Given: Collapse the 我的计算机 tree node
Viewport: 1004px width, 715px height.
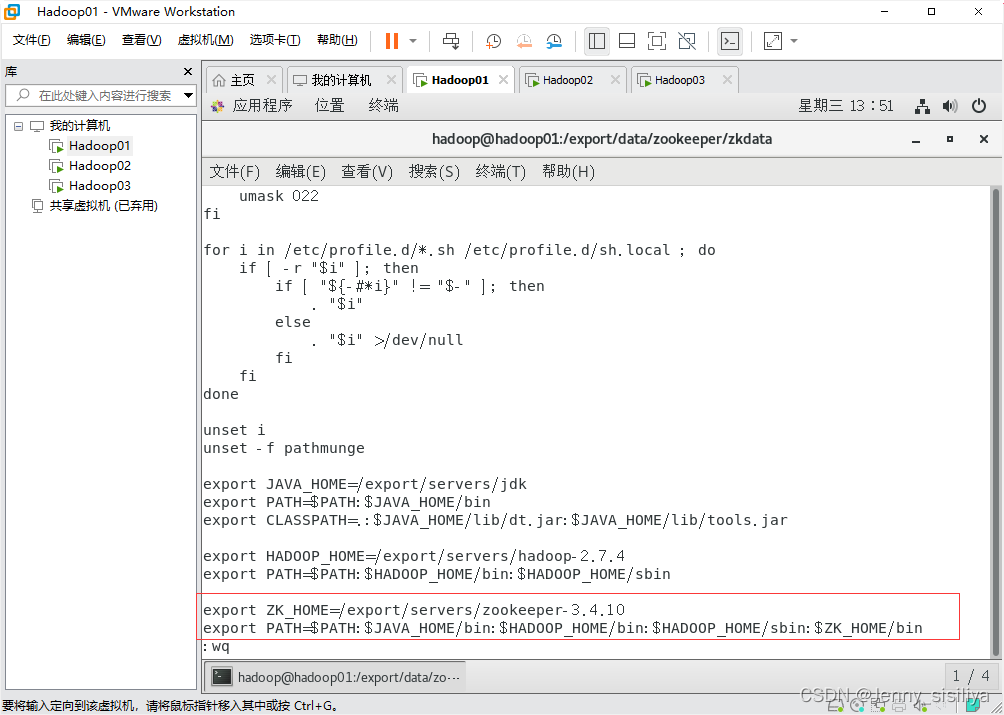Looking at the screenshot, I should (x=19, y=126).
